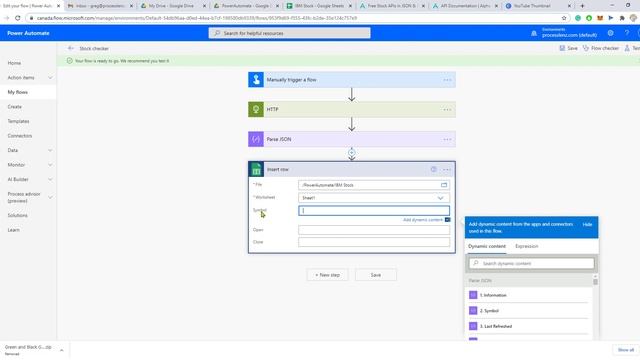
Task: Open Connectors in the sidebar
Action: [20, 136]
